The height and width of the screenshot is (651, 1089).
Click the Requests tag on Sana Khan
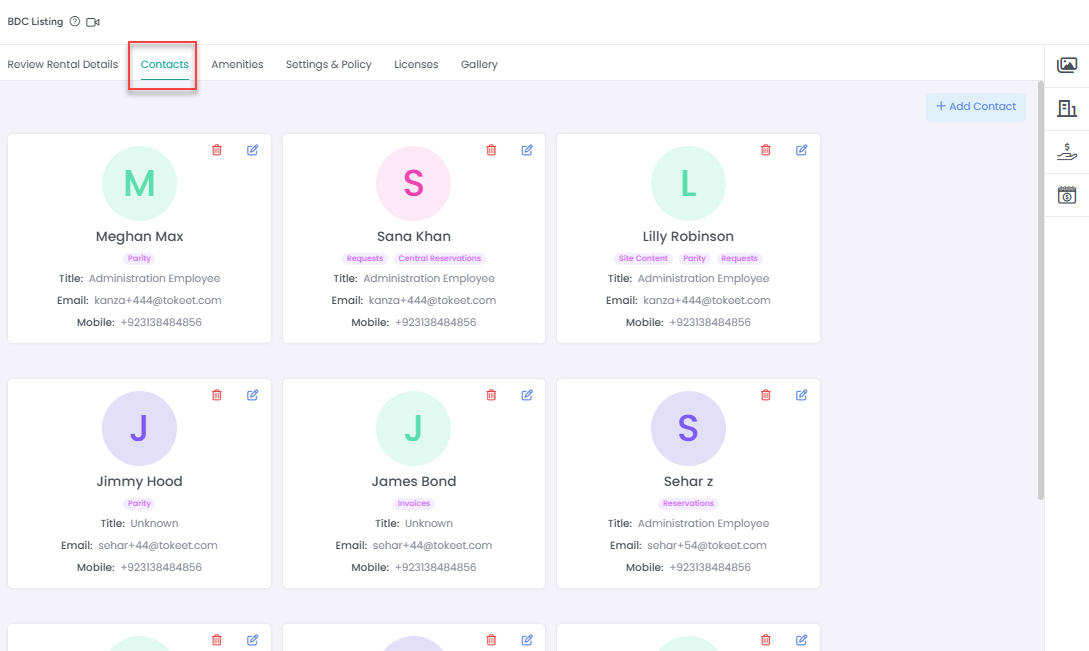(x=365, y=258)
